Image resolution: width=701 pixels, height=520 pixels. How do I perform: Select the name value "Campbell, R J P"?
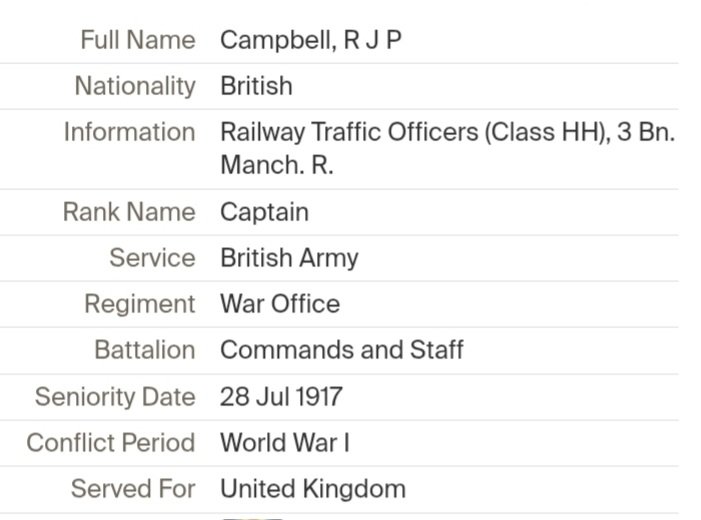tap(311, 40)
